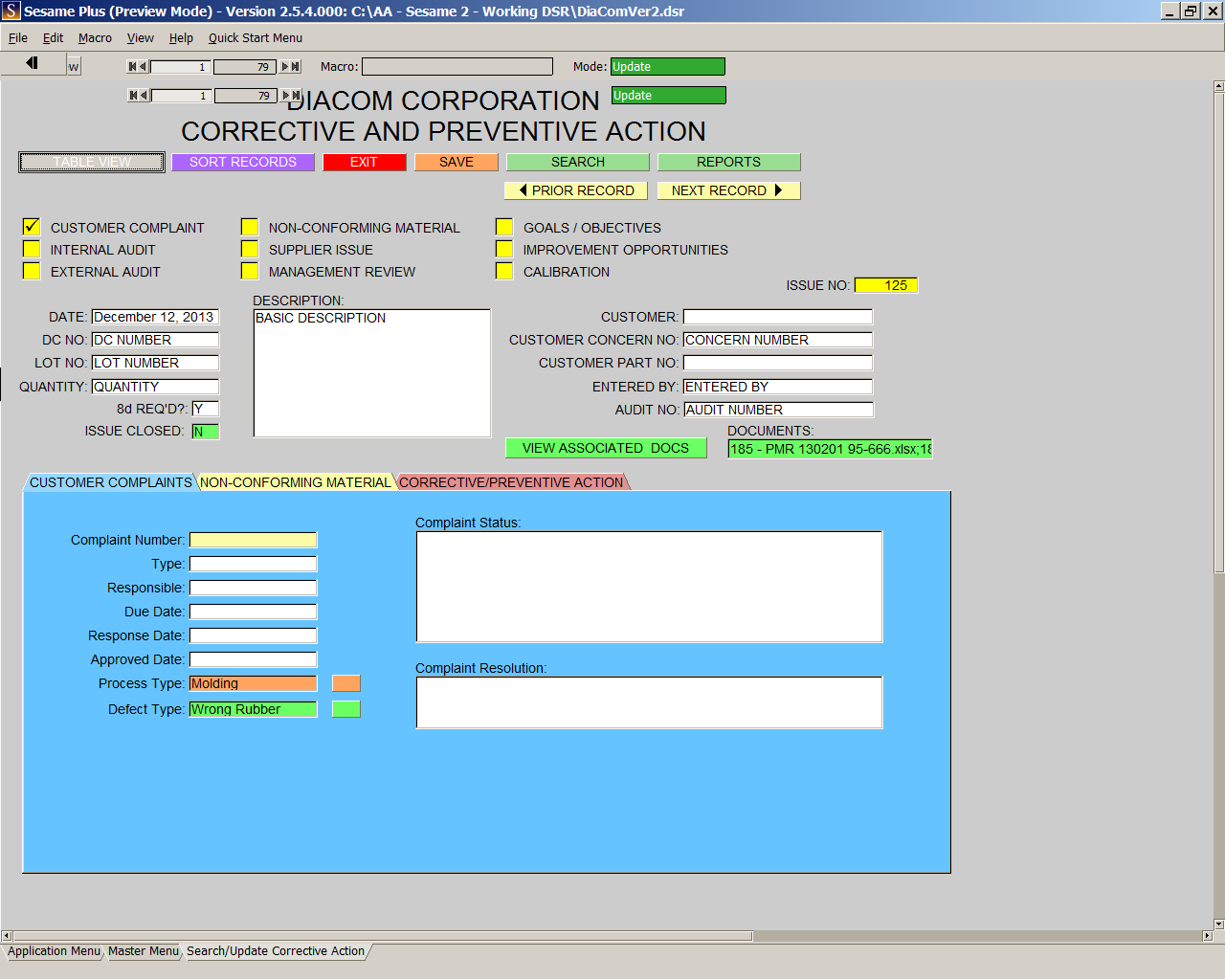This screenshot has width=1225, height=980.
Task: Select the Master Menu bottom tab
Action: [143, 951]
